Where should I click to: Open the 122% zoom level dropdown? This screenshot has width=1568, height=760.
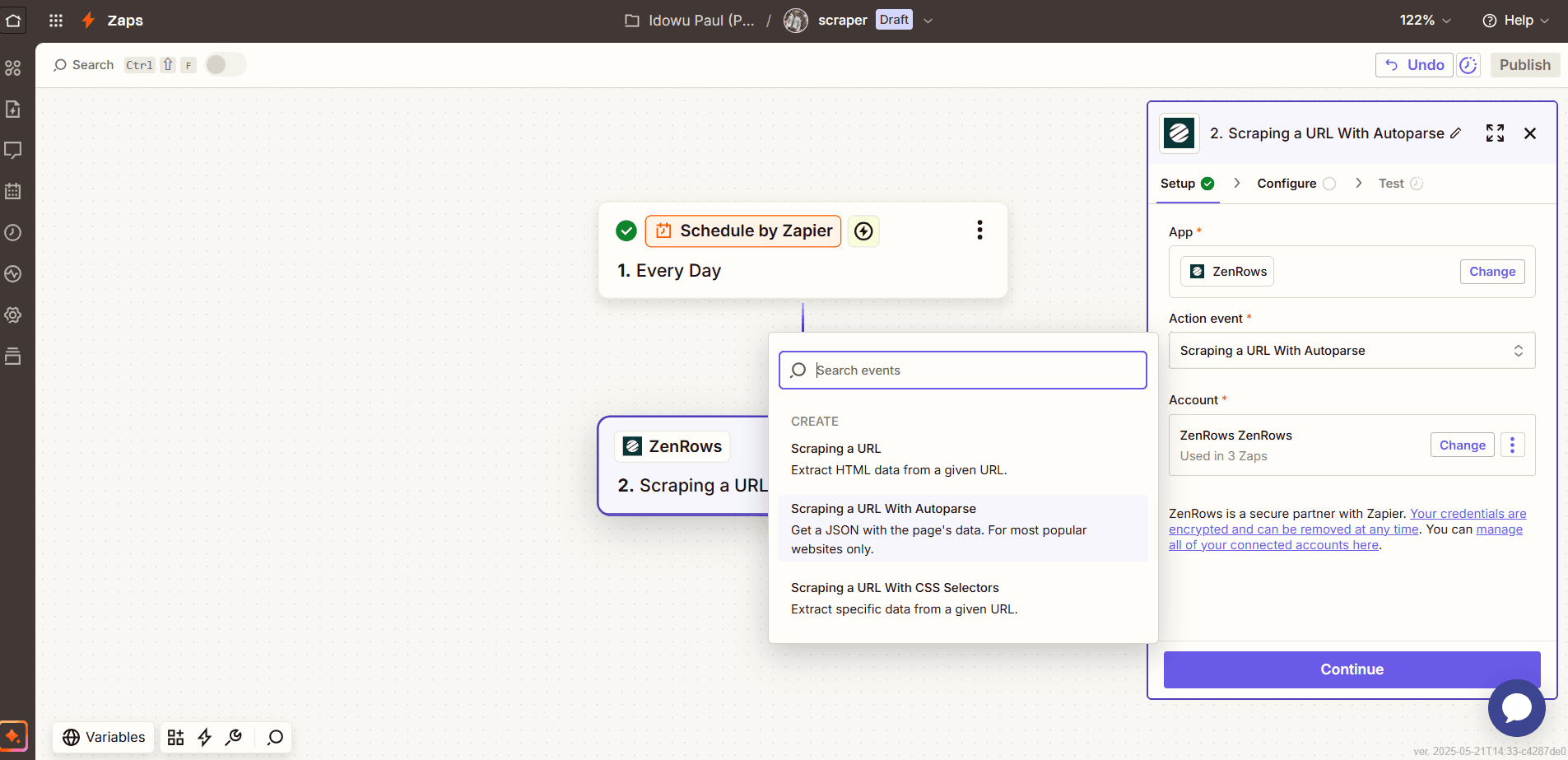(1425, 21)
